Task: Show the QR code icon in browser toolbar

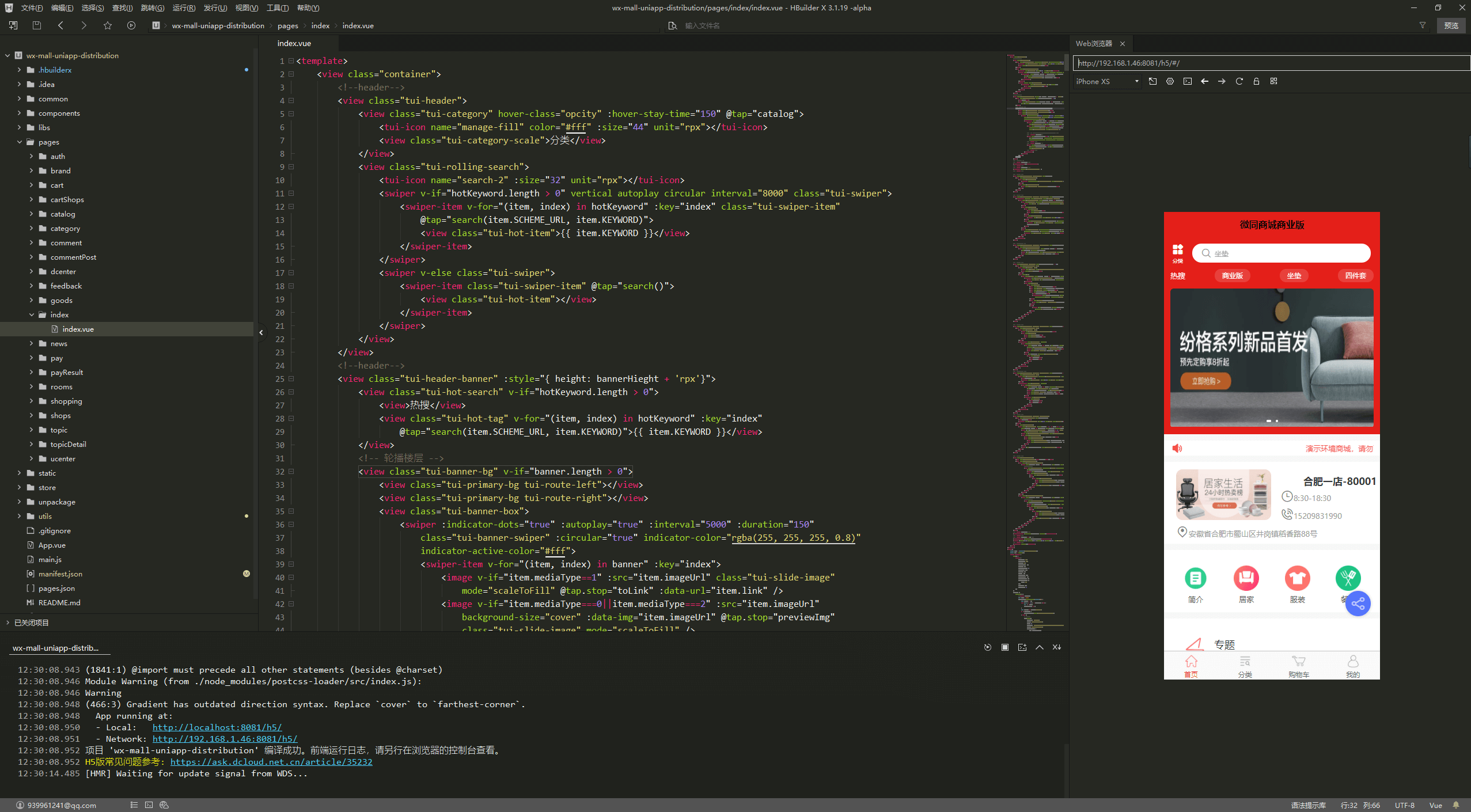Action: coord(1273,81)
